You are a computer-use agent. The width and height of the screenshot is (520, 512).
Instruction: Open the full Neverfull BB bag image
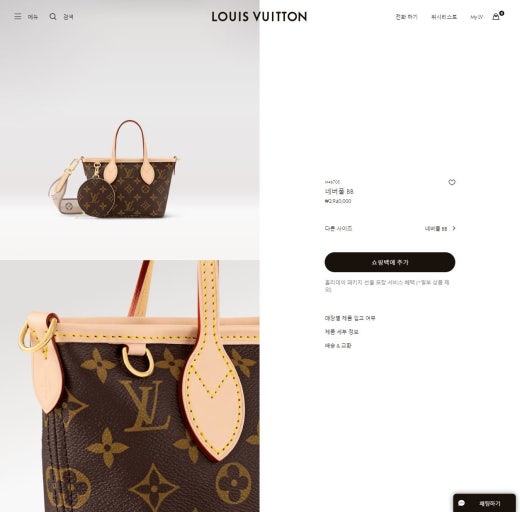coord(130,130)
